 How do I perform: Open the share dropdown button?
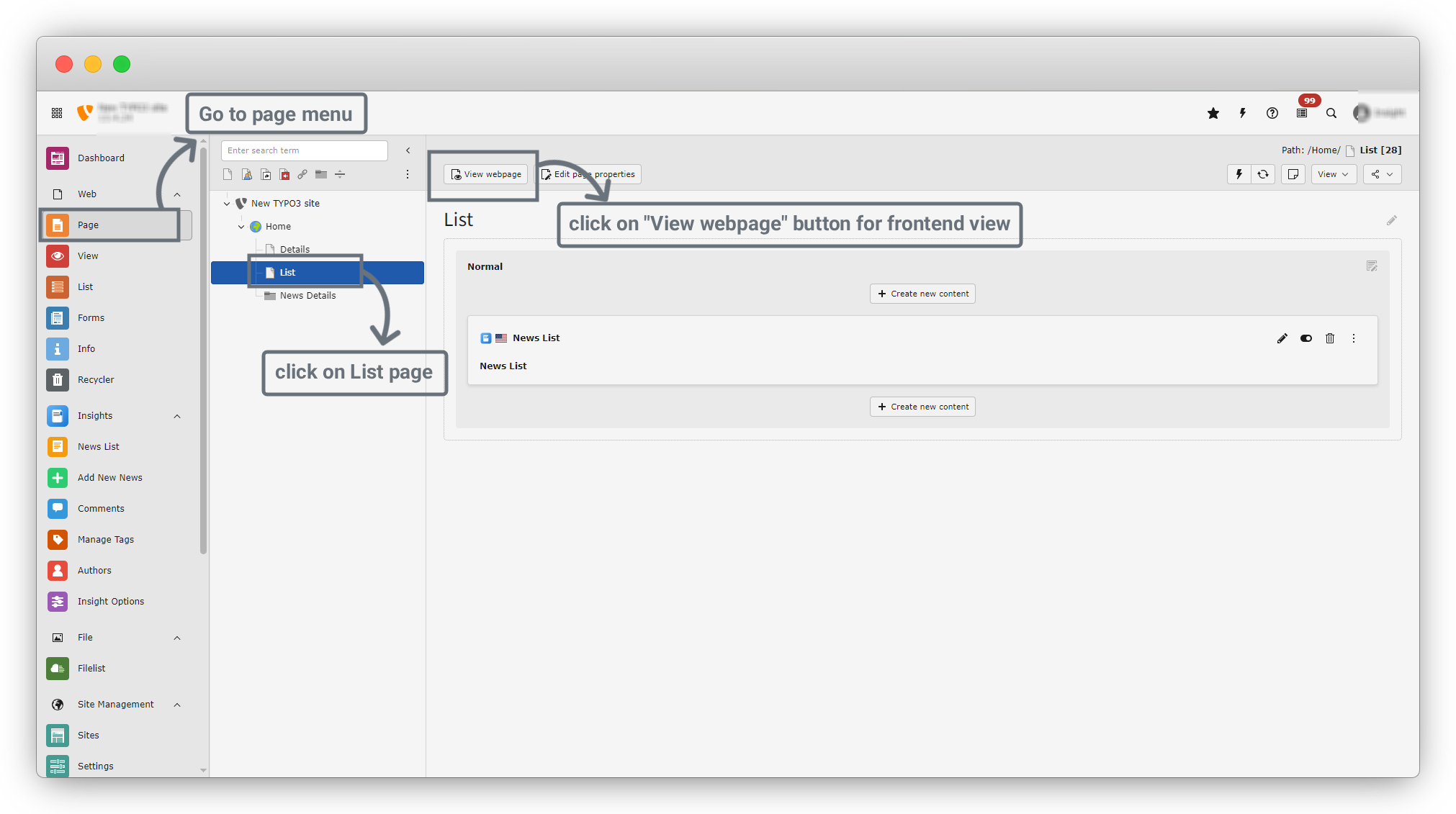[1382, 174]
